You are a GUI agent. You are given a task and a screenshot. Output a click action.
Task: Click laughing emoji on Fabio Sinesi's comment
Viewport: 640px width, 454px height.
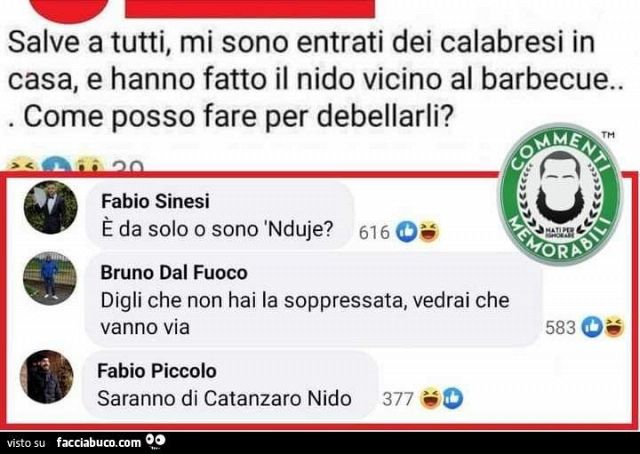coord(429,231)
